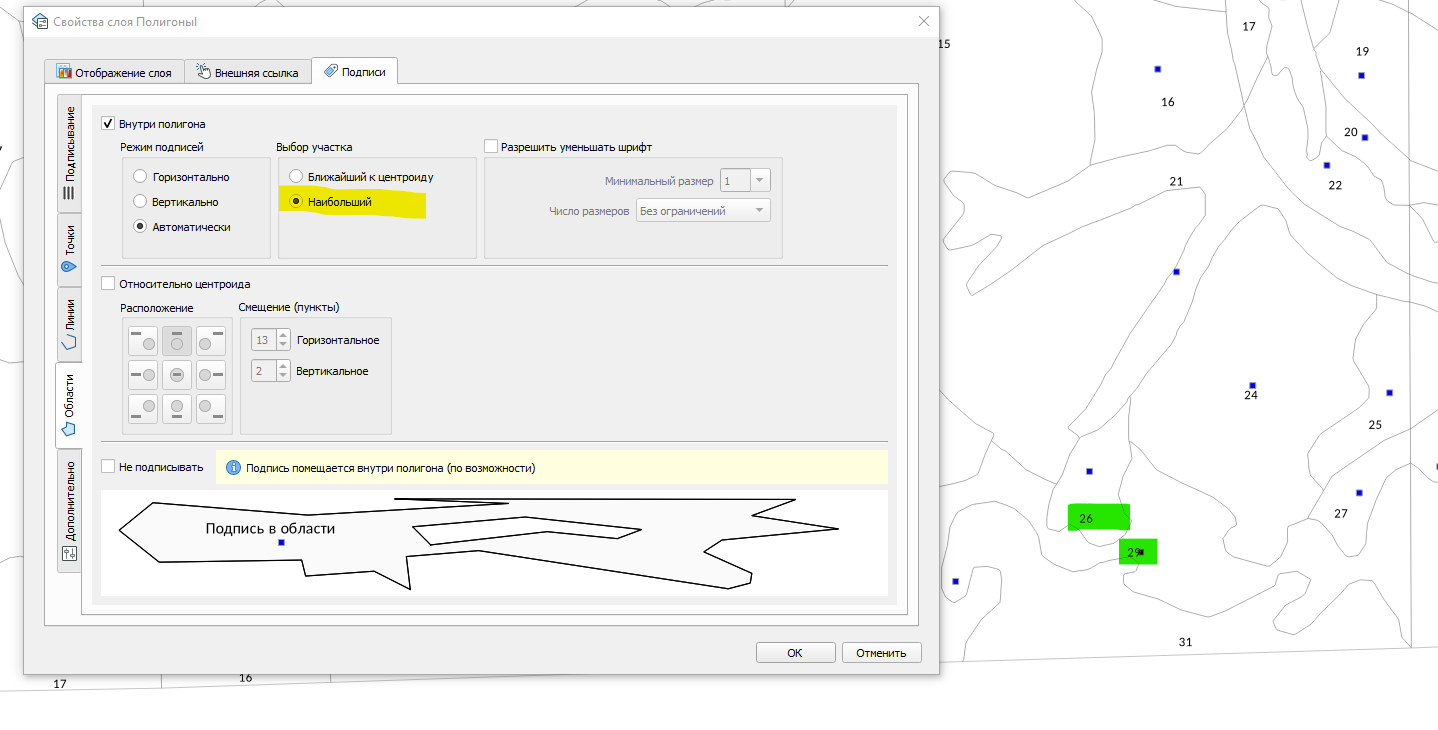Uncheck the Внутри полигона checkbox
The width and height of the screenshot is (1438, 730).
pyautogui.click(x=108, y=124)
